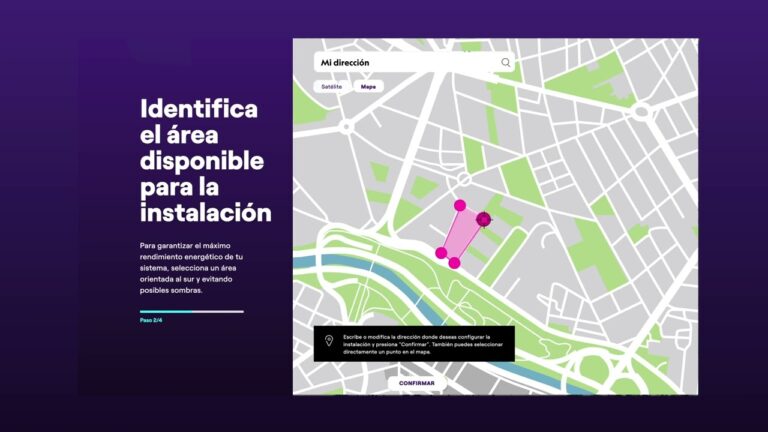This screenshot has width=768, height=432.
Task: Select the leftmost pink polygon vertex
Action: click(441, 253)
